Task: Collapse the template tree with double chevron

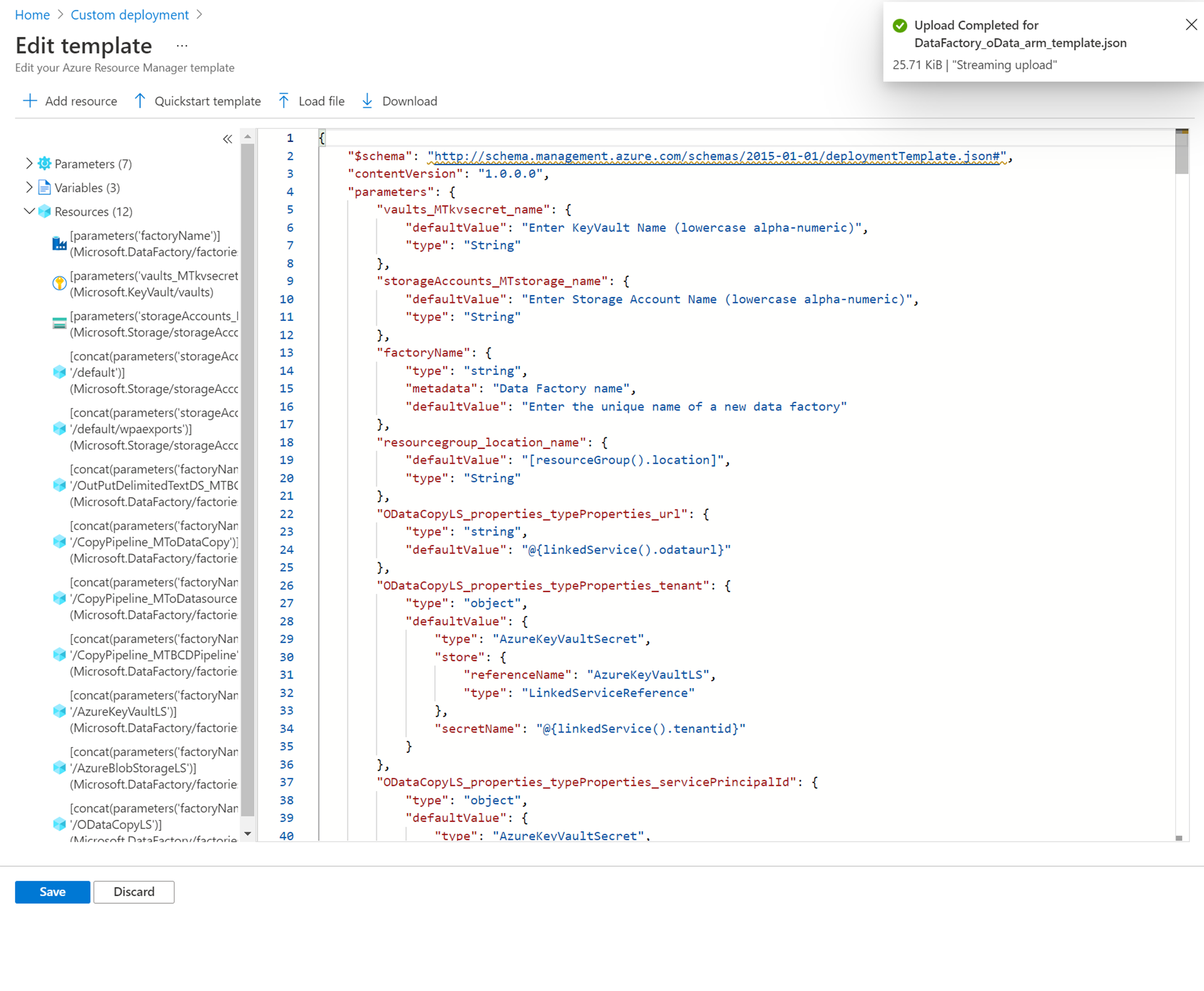Action: click(227, 139)
